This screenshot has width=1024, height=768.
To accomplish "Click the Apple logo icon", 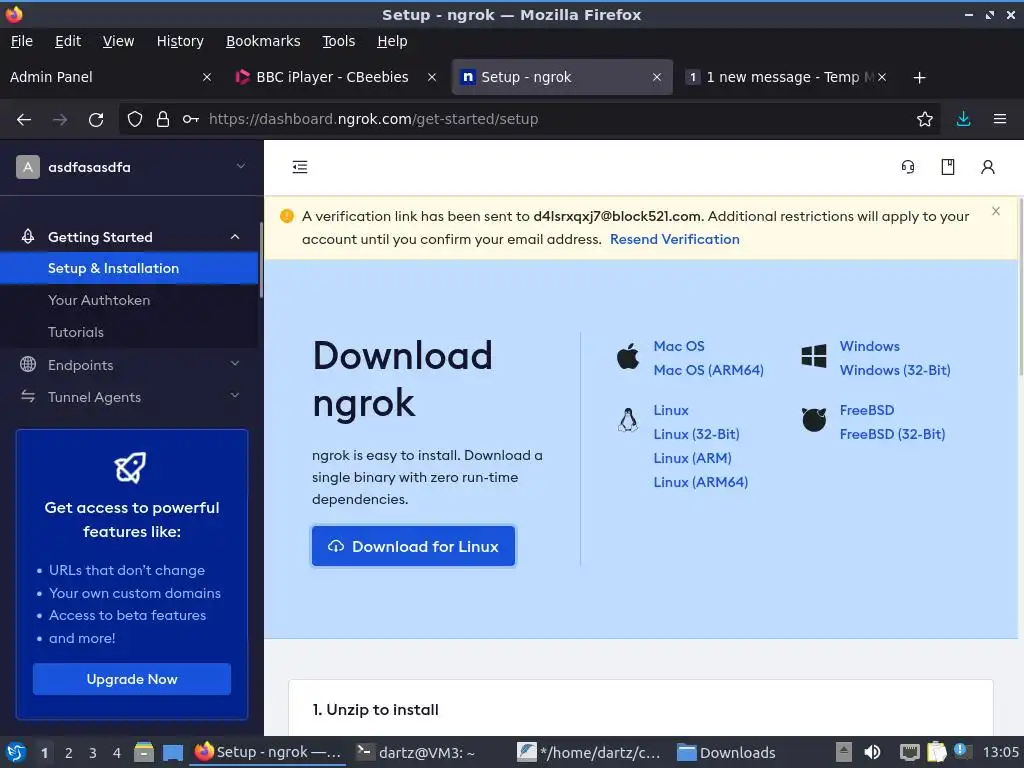I will (628, 357).
